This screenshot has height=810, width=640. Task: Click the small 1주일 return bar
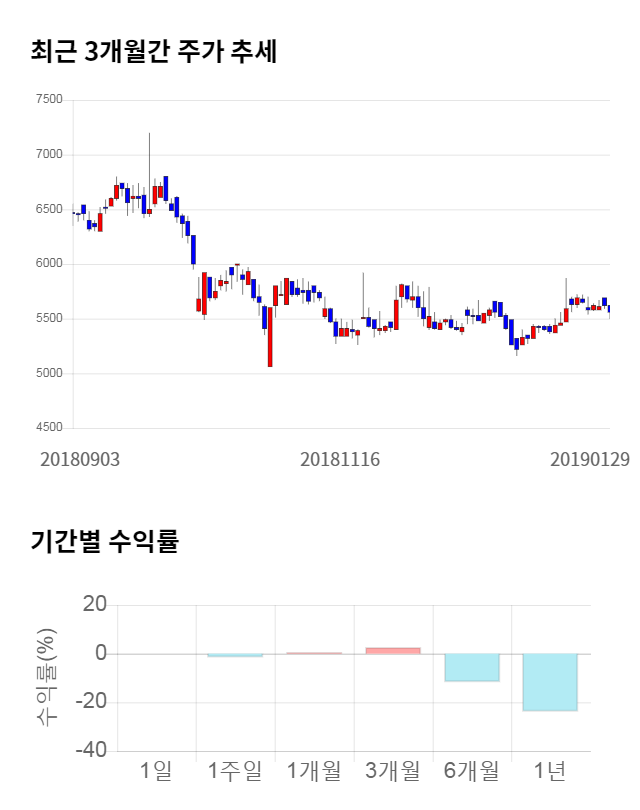coord(235,655)
